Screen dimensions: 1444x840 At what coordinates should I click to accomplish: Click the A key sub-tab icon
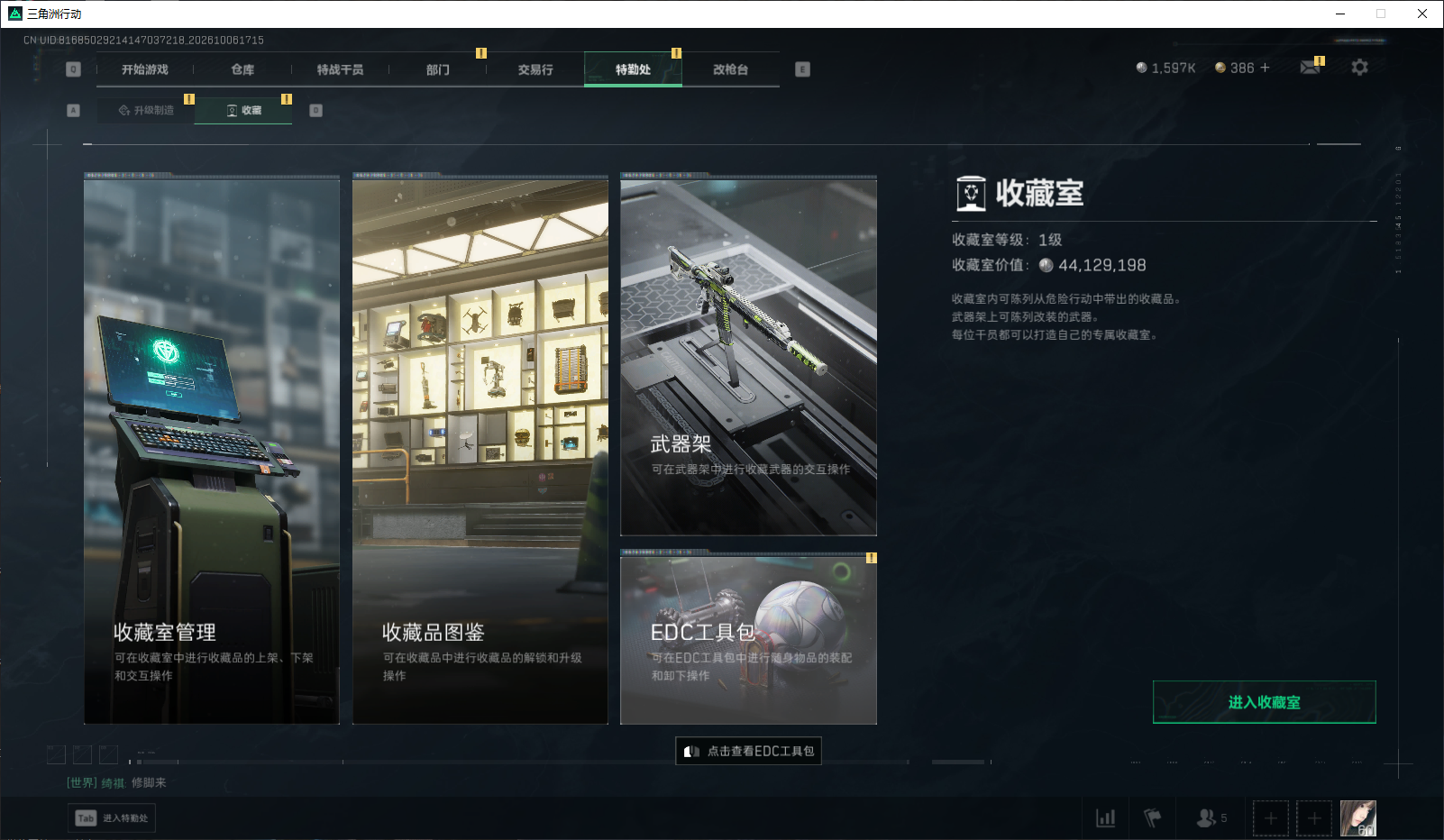74,110
